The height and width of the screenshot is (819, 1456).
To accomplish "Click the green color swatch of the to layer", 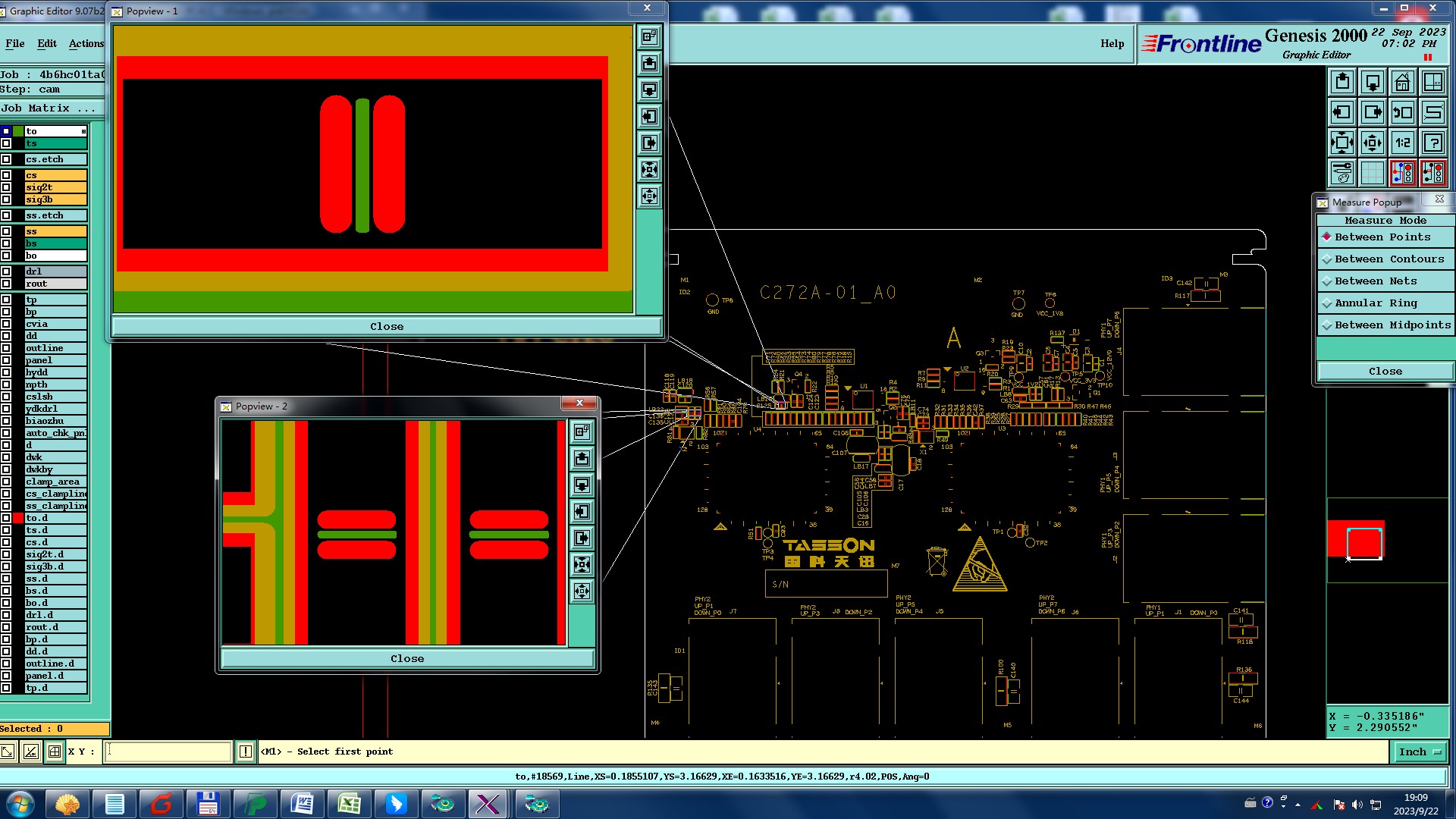I will click(18, 131).
